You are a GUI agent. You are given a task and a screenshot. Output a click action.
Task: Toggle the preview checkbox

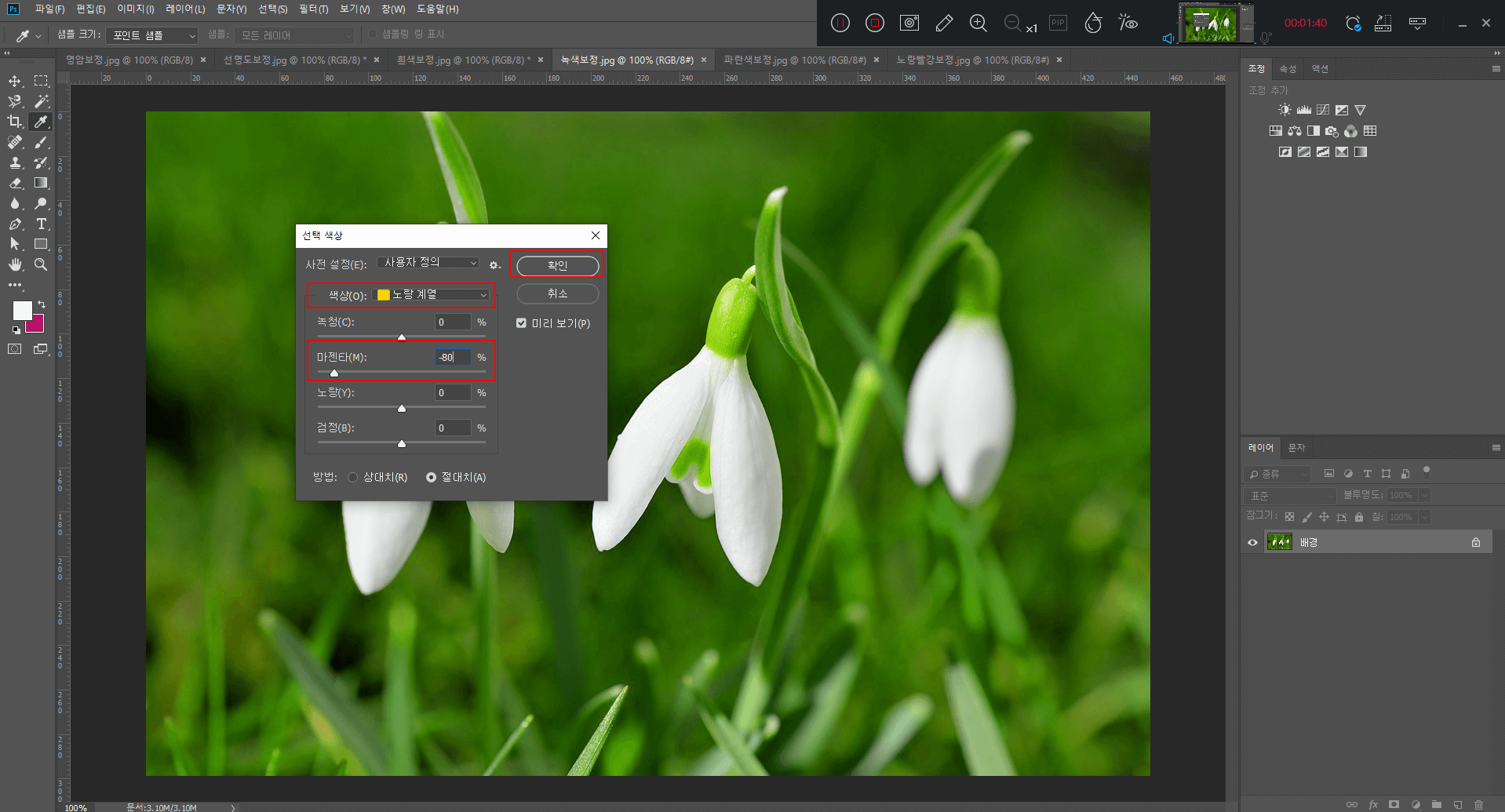point(521,323)
